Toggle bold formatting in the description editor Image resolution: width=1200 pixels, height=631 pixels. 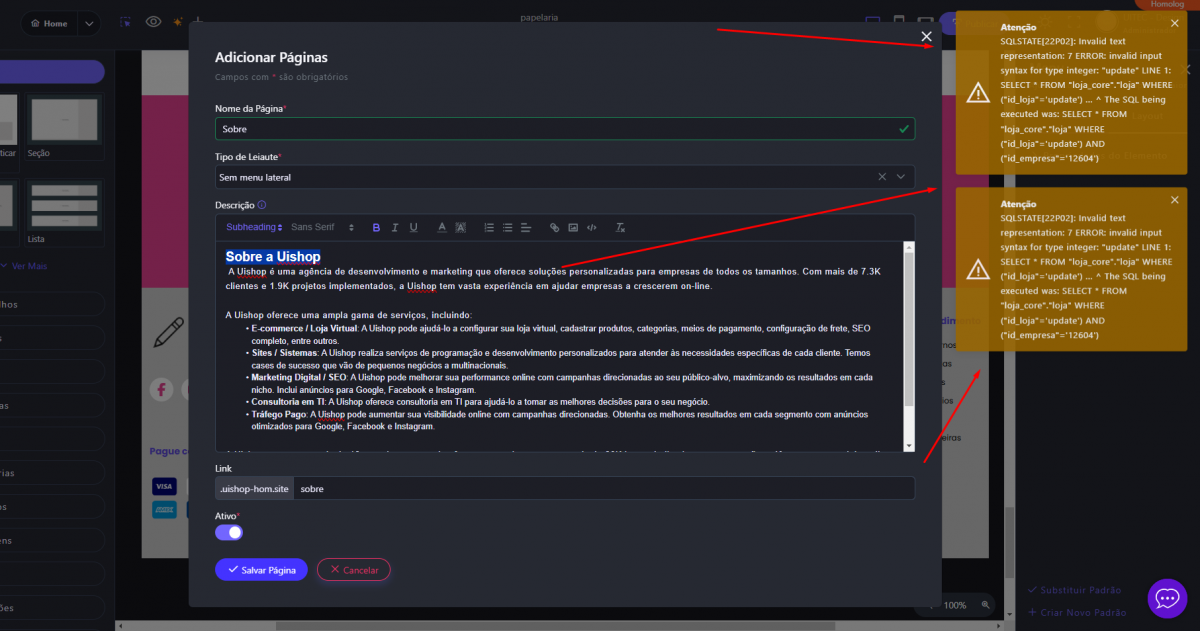(376, 228)
